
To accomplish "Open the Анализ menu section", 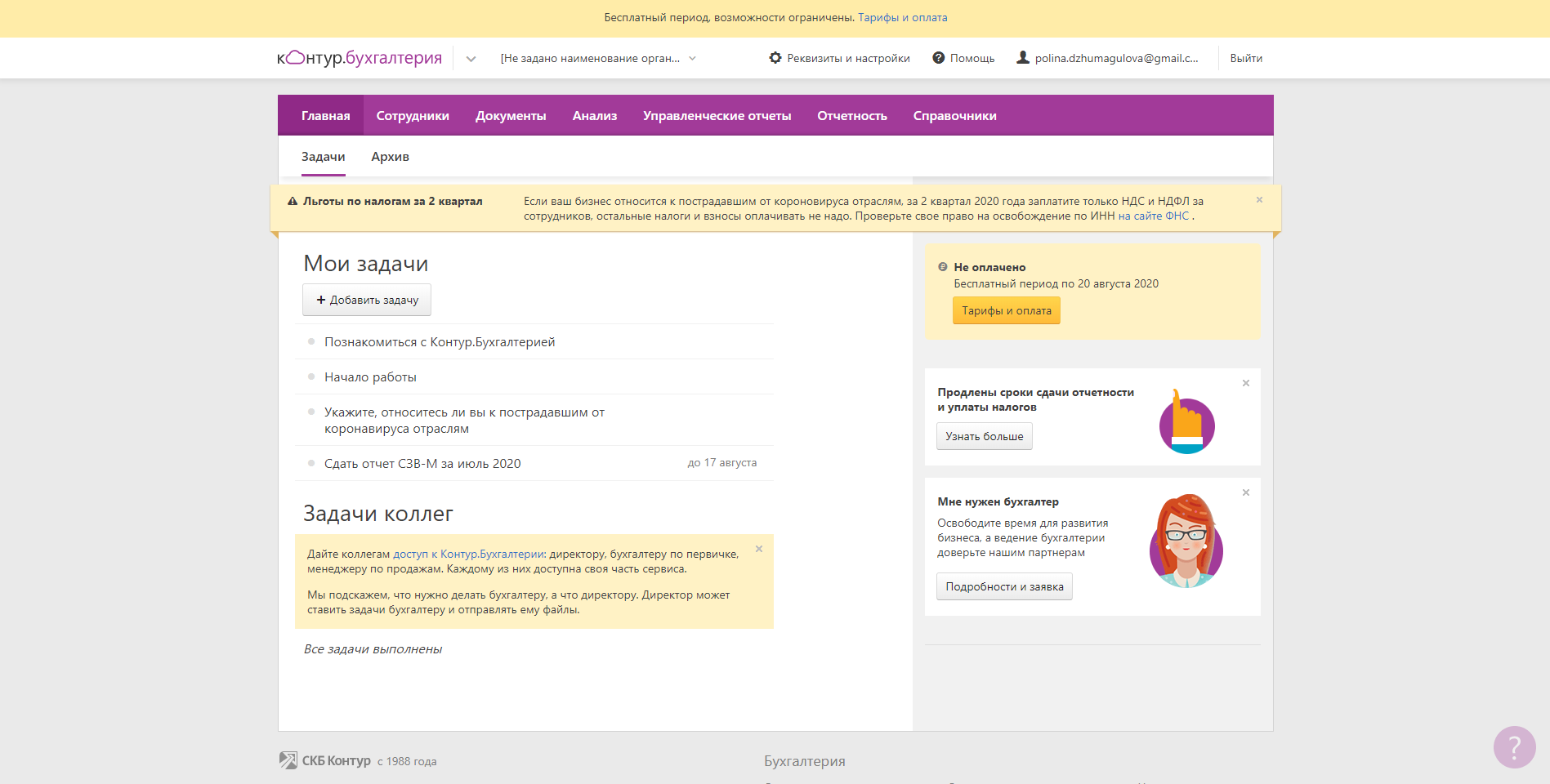I will click(x=595, y=116).
